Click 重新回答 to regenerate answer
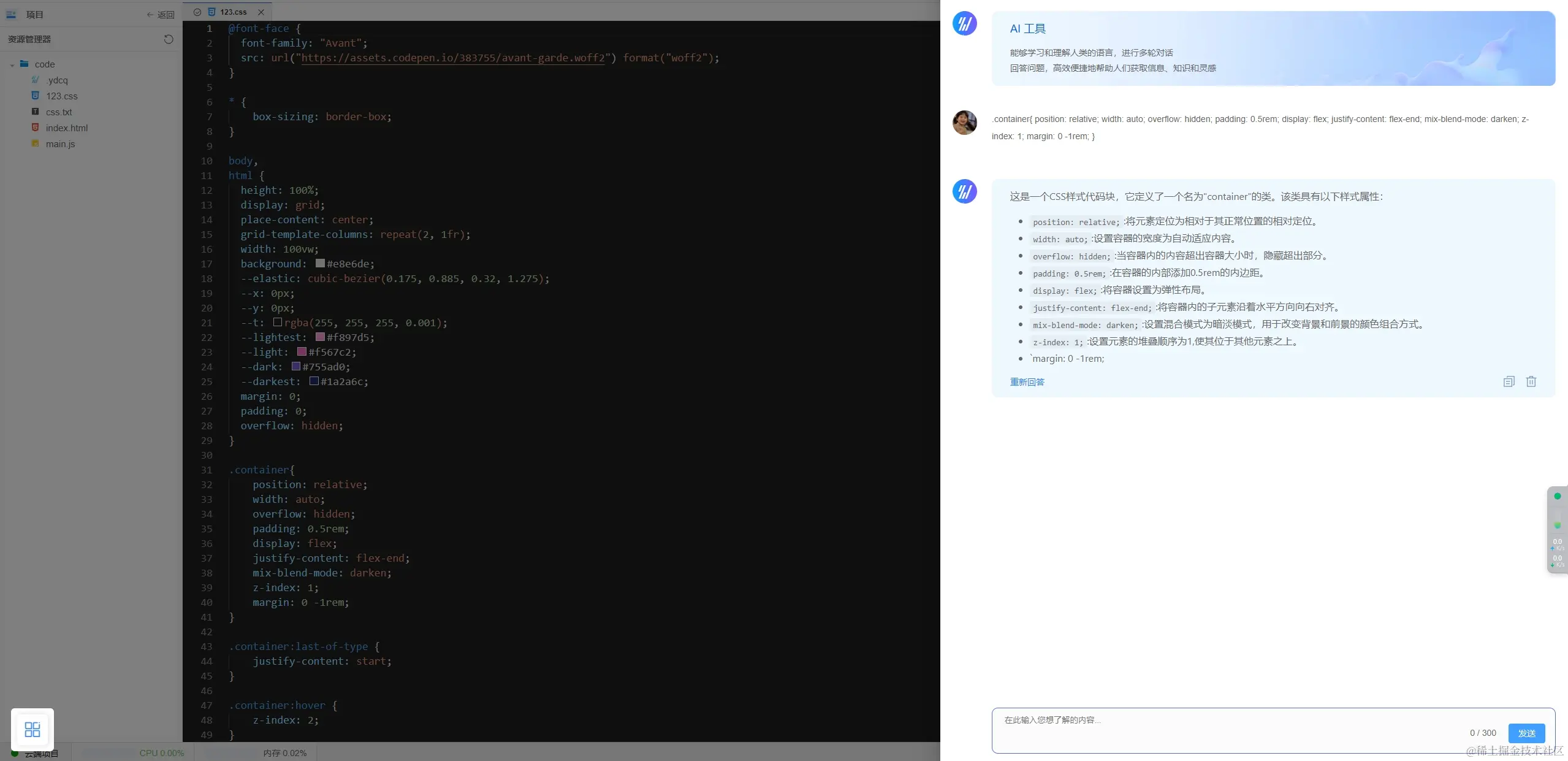1568x761 pixels. click(1027, 382)
